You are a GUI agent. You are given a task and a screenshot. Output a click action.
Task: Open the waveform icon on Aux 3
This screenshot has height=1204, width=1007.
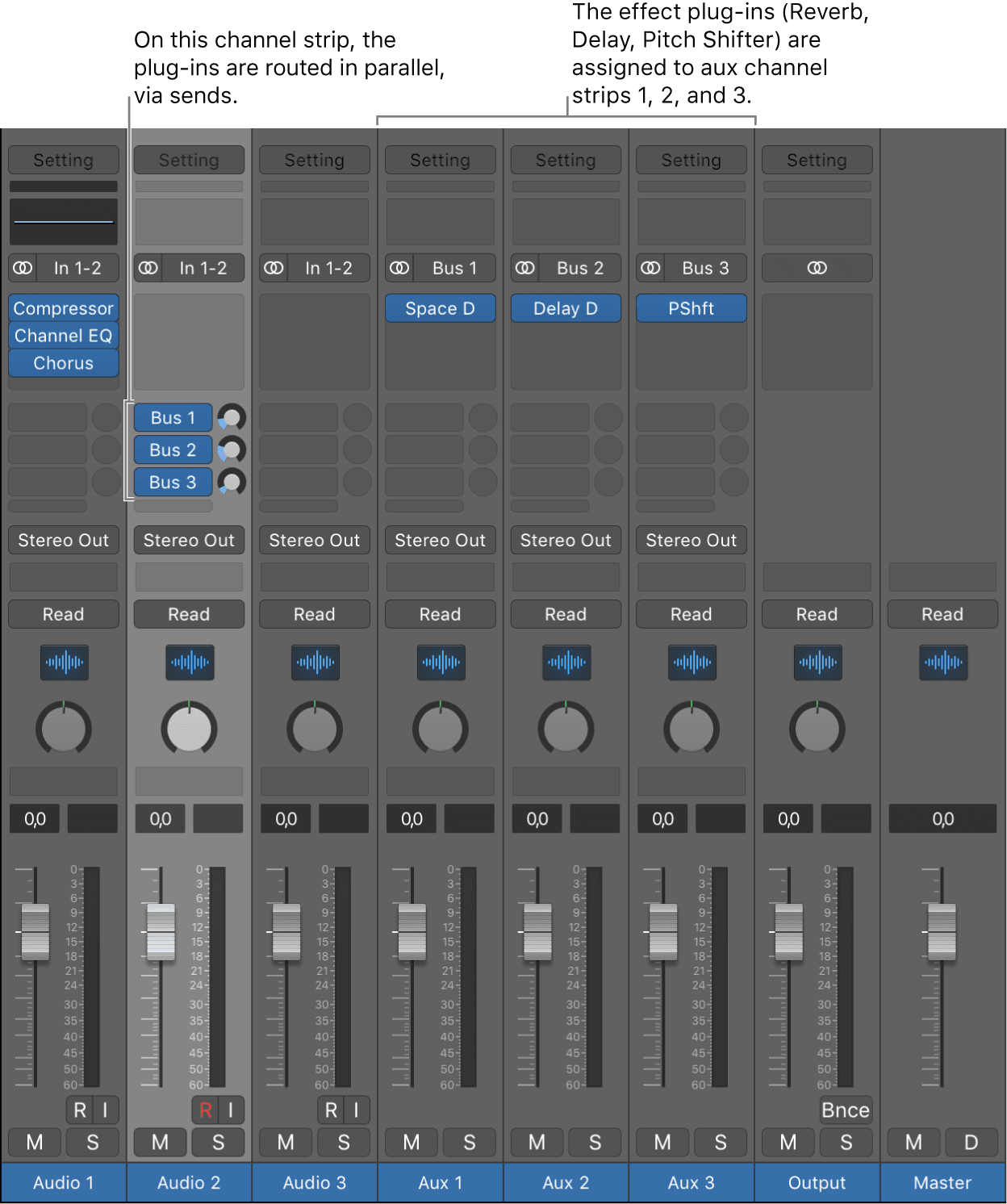coord(692,663)
